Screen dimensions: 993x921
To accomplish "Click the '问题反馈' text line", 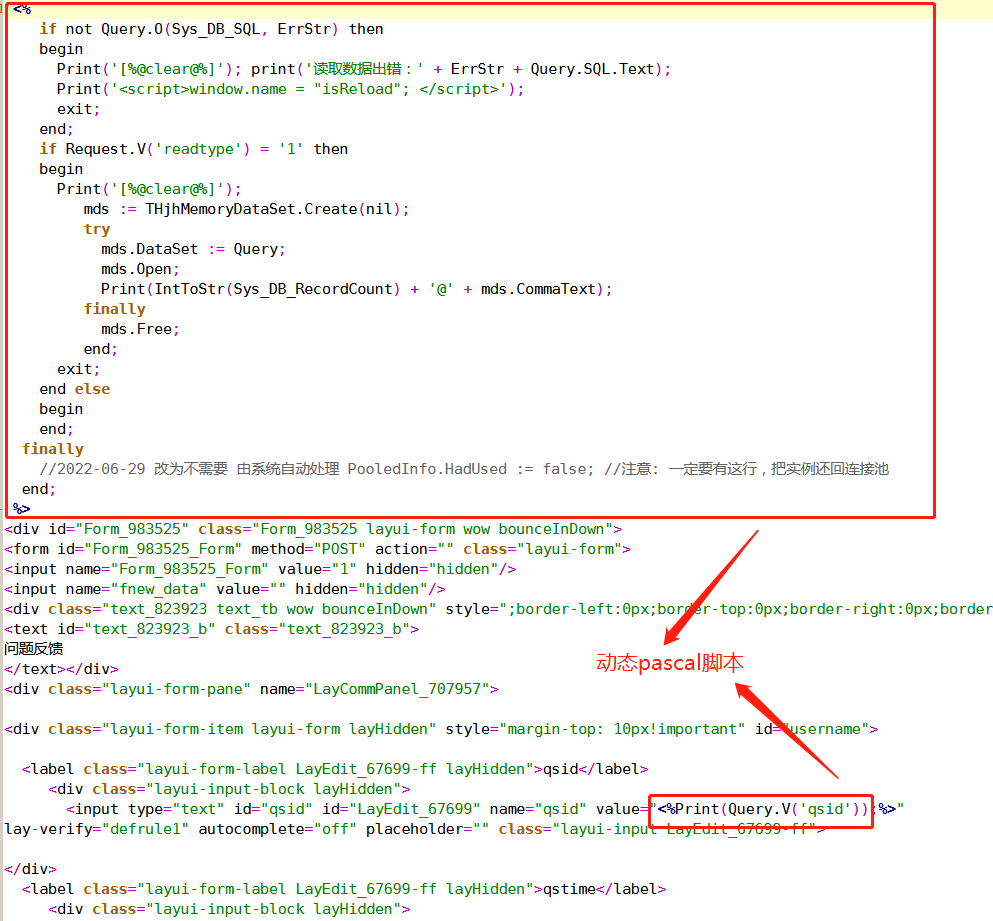I will (x=34, y=649).
